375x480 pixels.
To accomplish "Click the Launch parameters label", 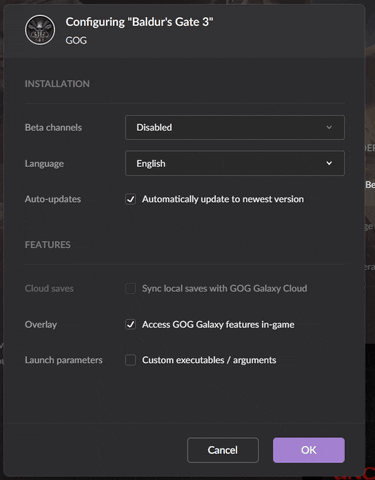I will tap(64, 360).
